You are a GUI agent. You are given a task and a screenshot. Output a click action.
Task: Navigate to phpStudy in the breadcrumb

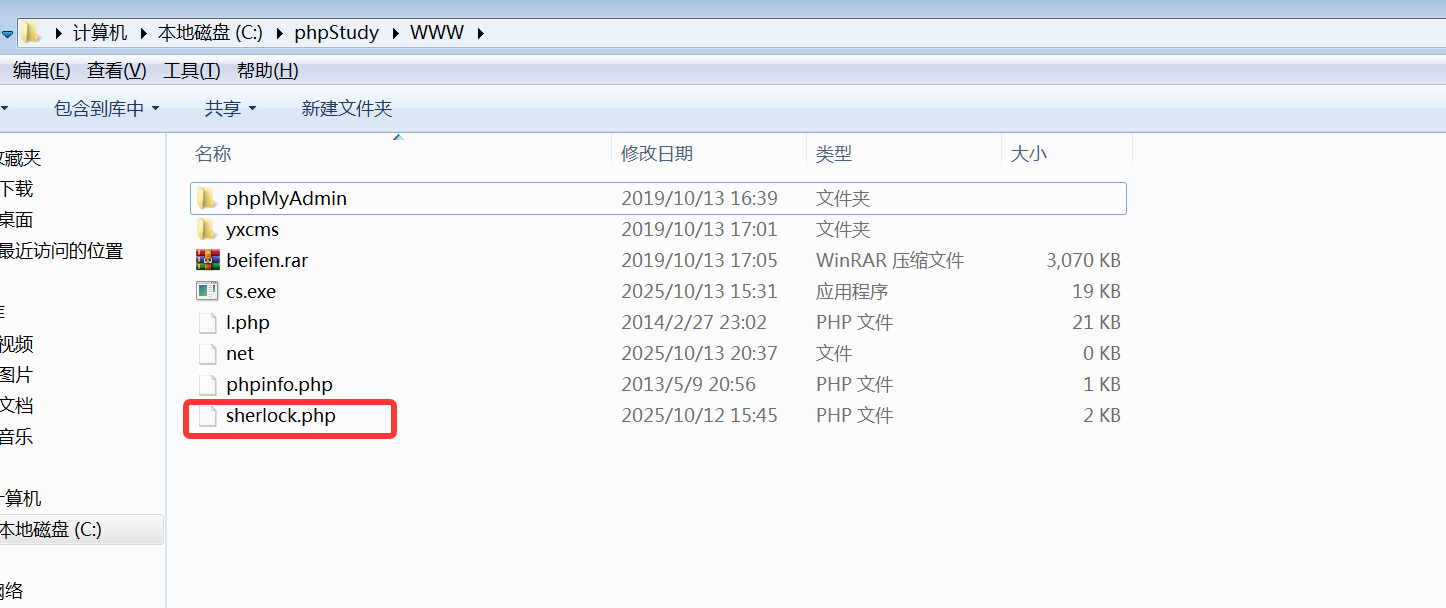[x=336, y=33]
